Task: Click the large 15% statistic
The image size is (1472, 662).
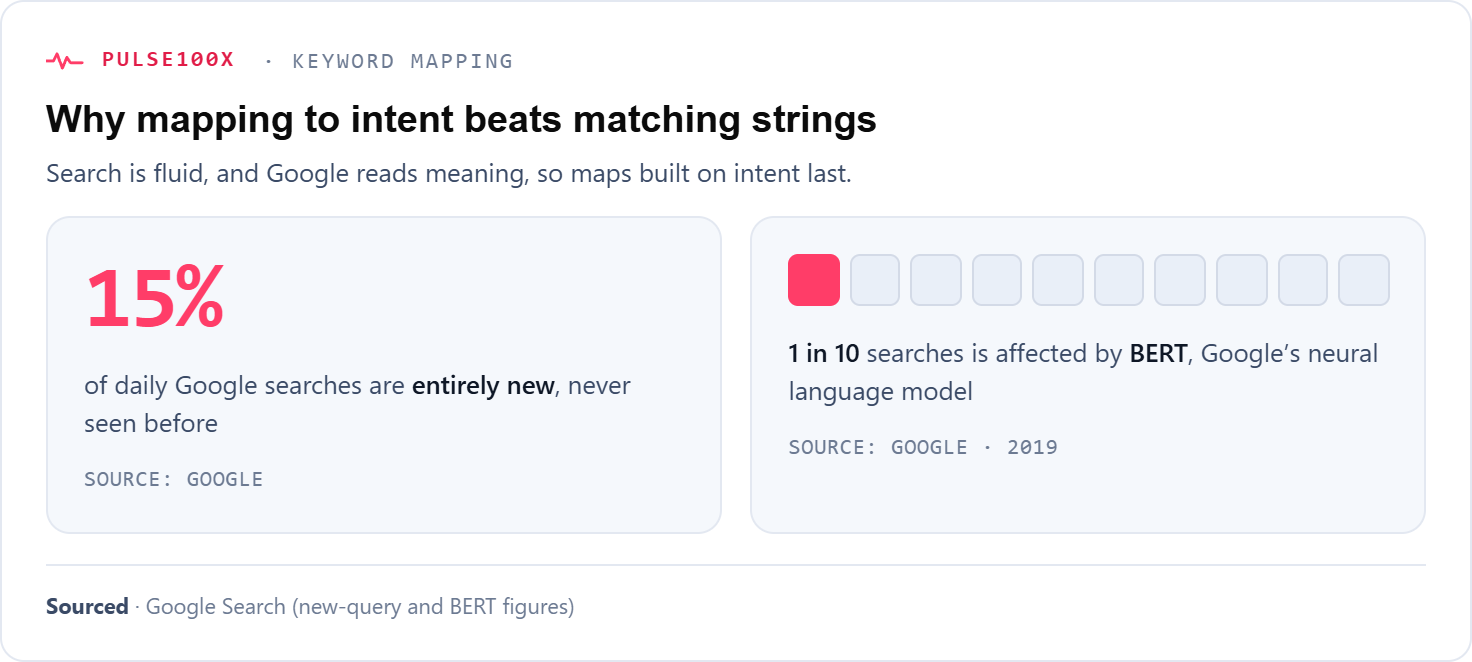Action: [x=155, y=298]
